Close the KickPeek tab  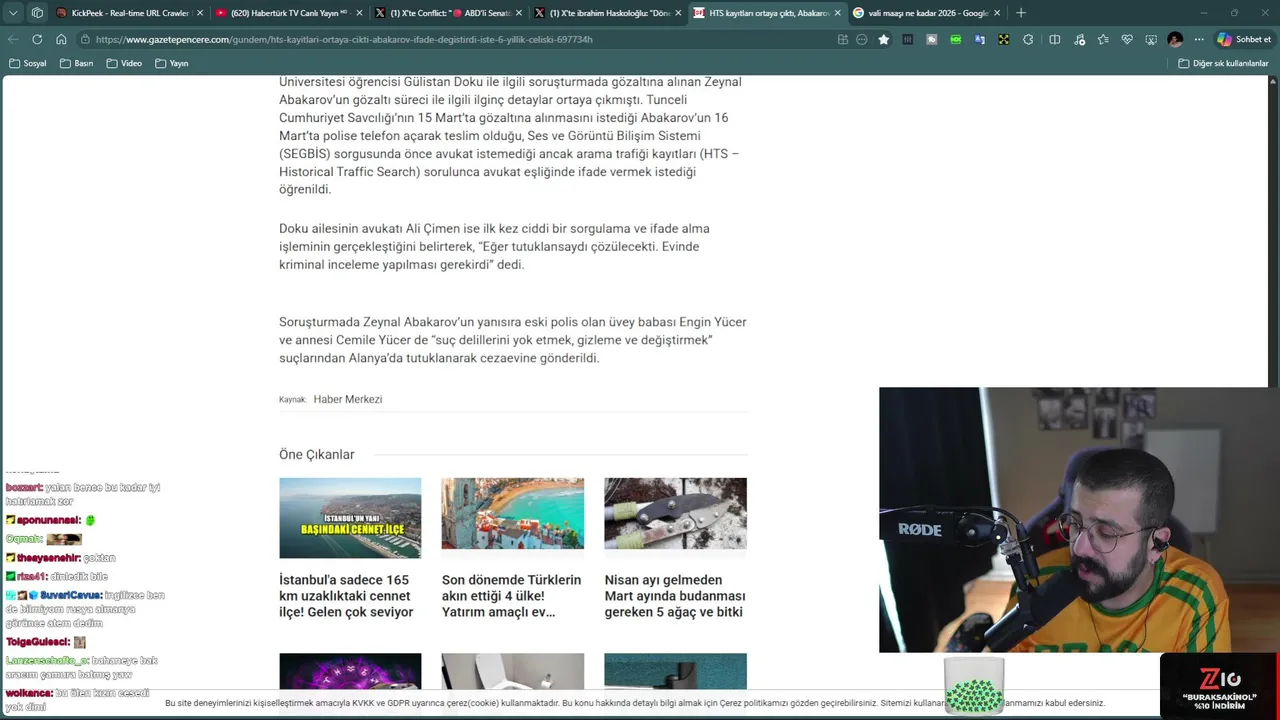(200, 13)
